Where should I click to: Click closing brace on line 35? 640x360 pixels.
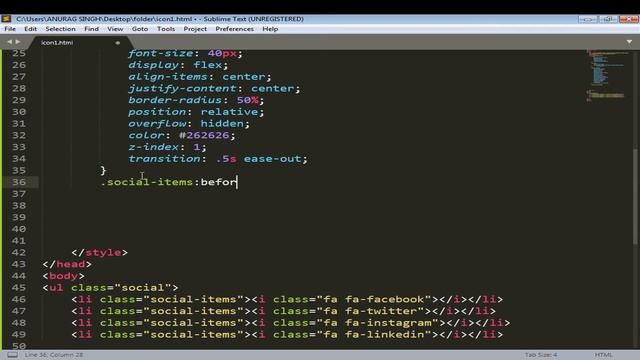pyautogui.click(x=103, y=170)
